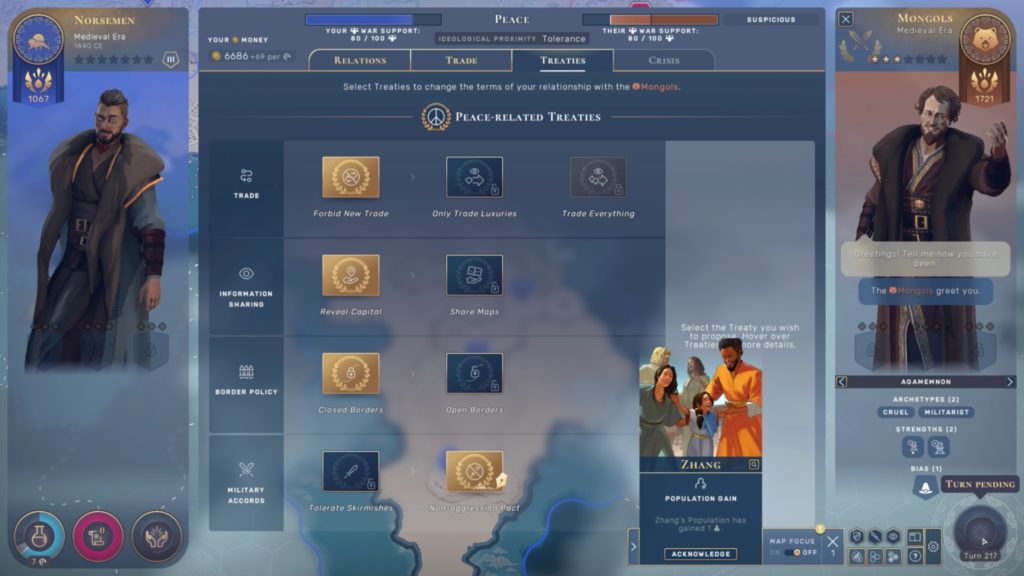Image resolution: width=1024 pixels, height=576 pixels.
Task: Select the Closed Borders treaty
Action: click(x=351, y=373)
